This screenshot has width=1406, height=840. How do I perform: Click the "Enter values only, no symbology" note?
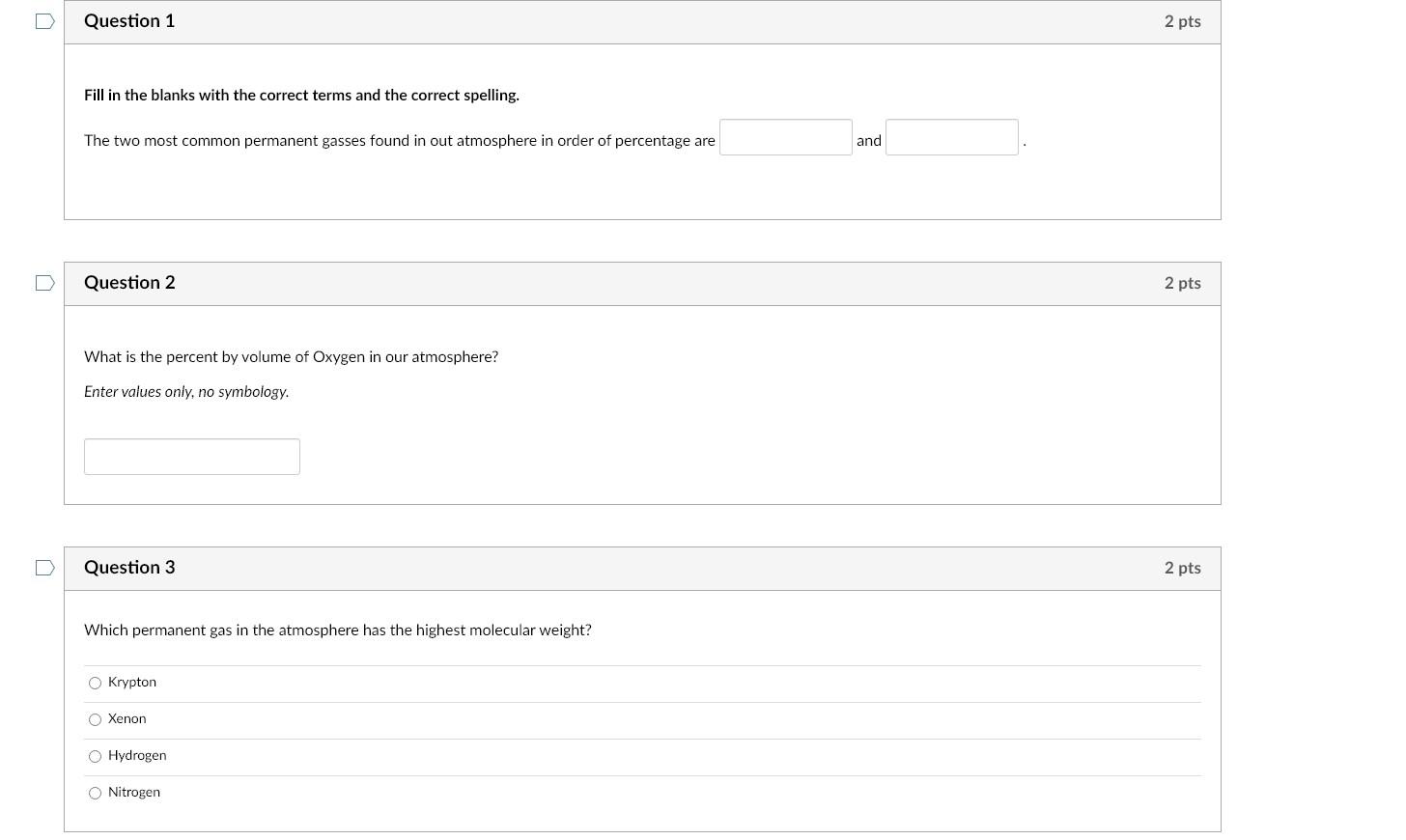click(186, 392)
